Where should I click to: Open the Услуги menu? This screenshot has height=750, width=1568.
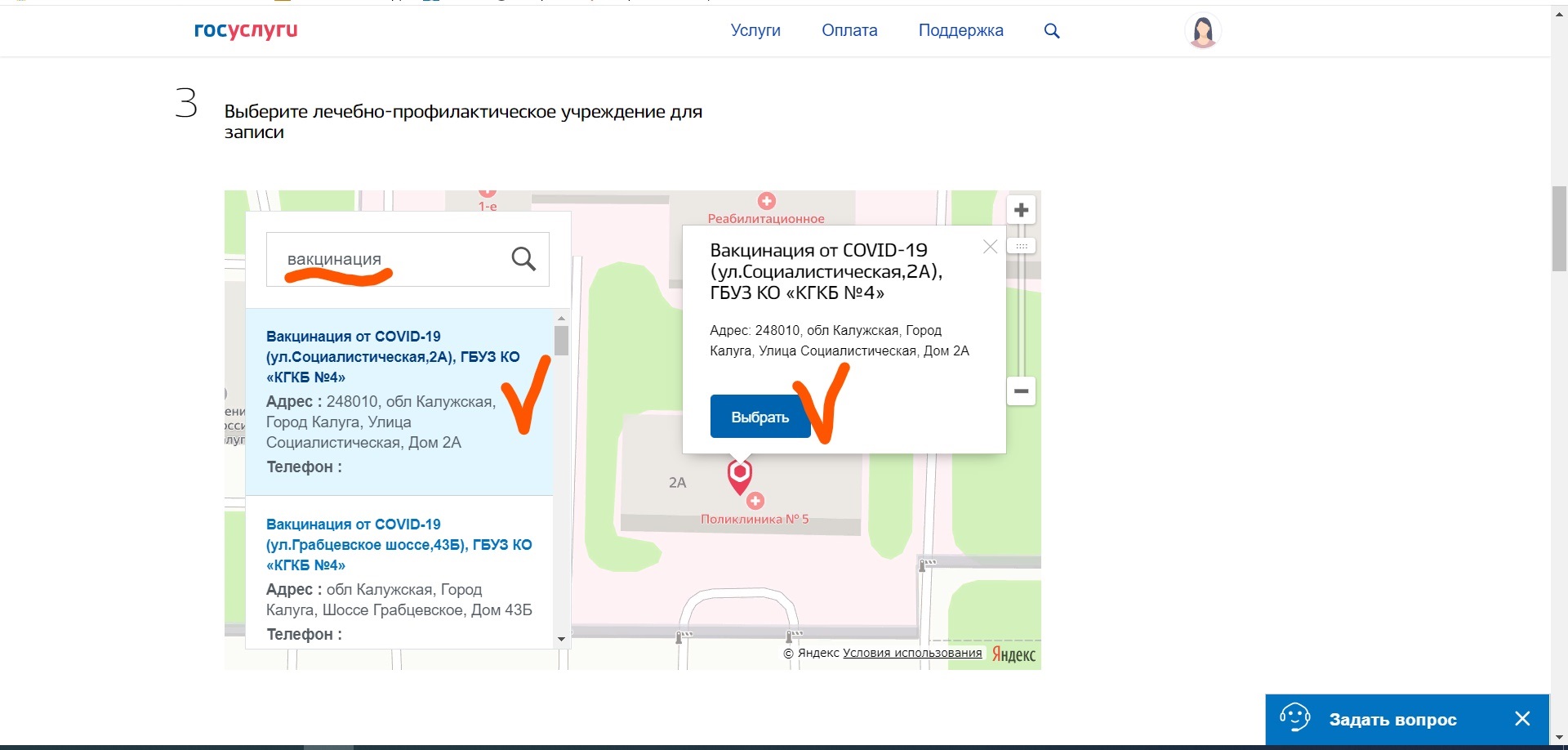[x=755, y=31]
